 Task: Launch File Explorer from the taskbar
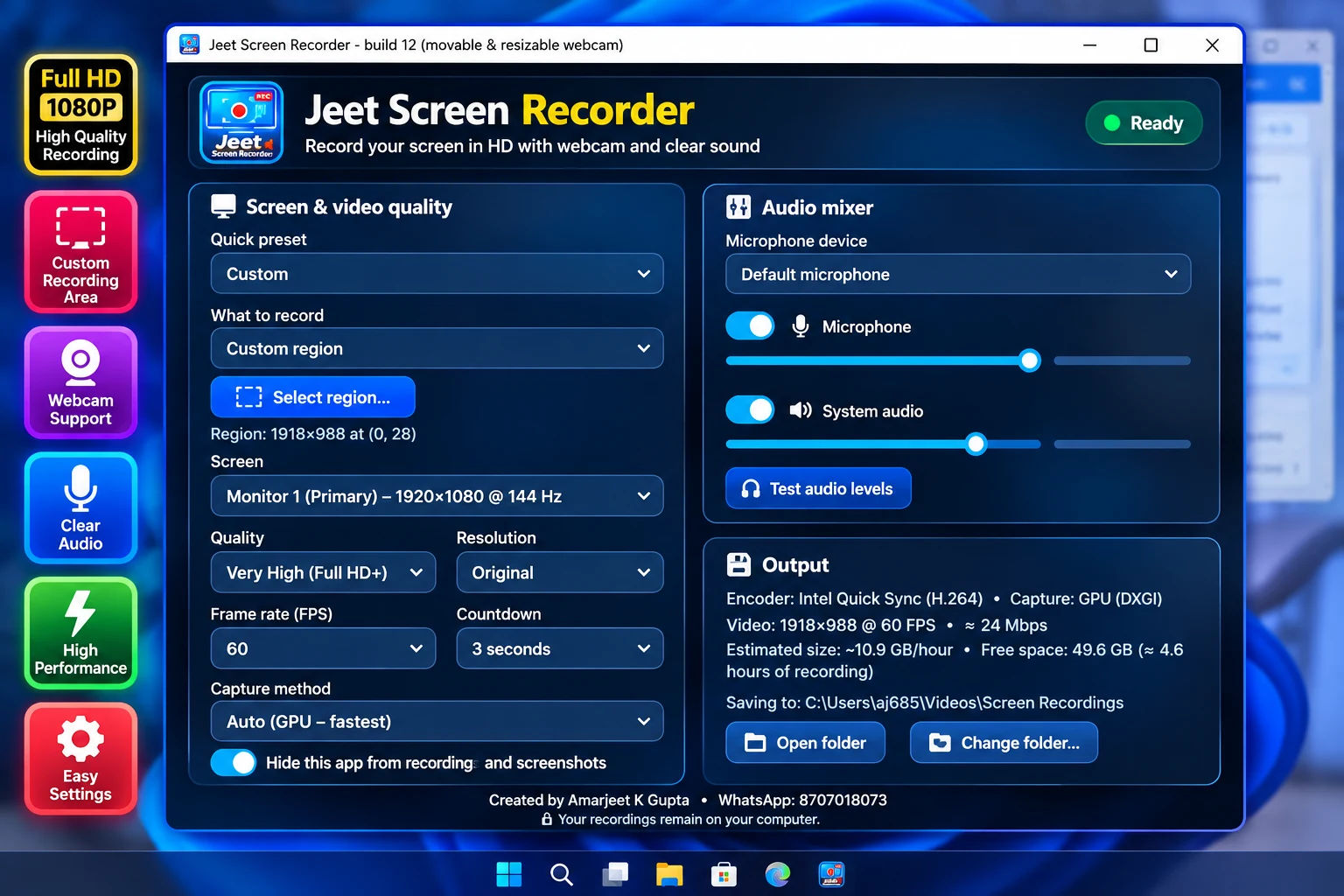click(669, 874)
